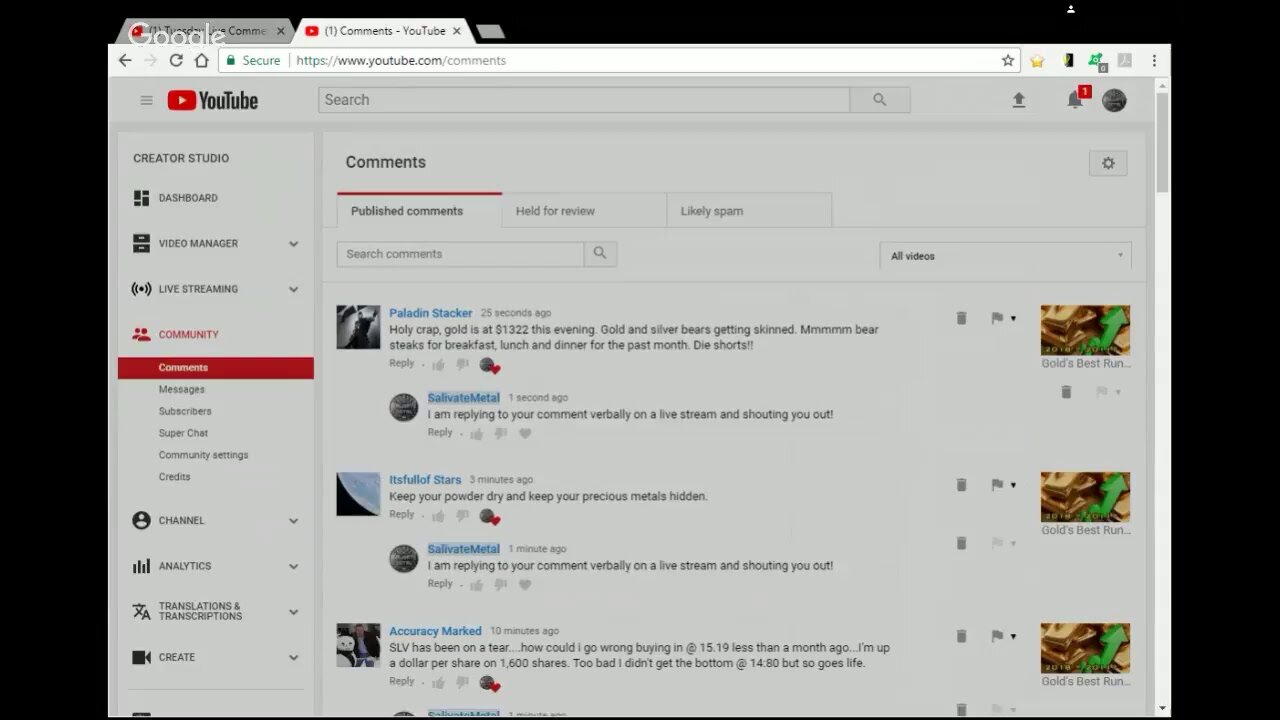Reply to Accuracy Marked's comment
The height and width of the screenshot is (720, 1280).
pyautogui.click(x=402, y=682)
